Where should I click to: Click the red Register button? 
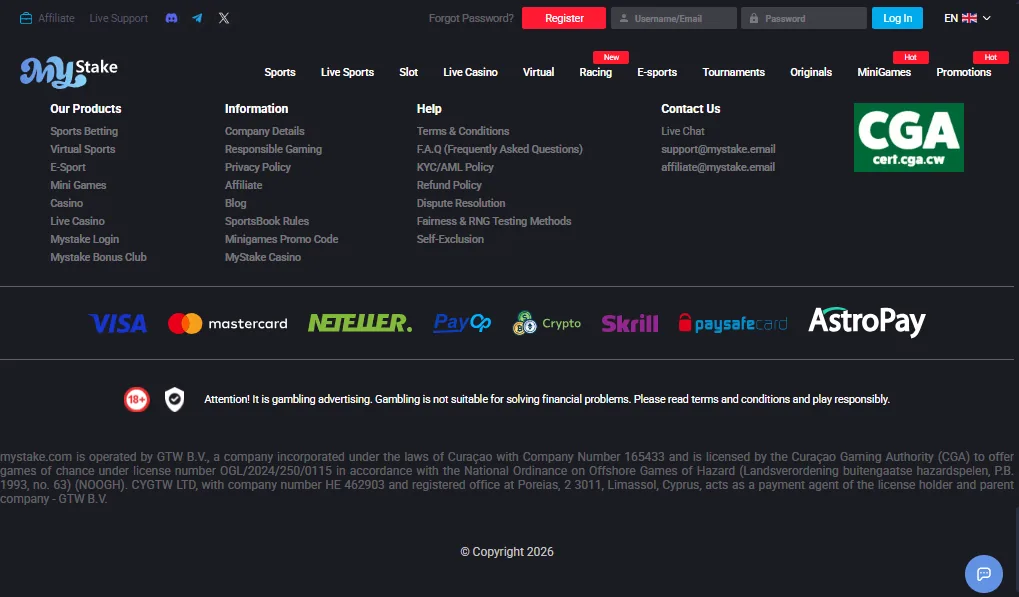pyautogui.click(x=564, y=18)
